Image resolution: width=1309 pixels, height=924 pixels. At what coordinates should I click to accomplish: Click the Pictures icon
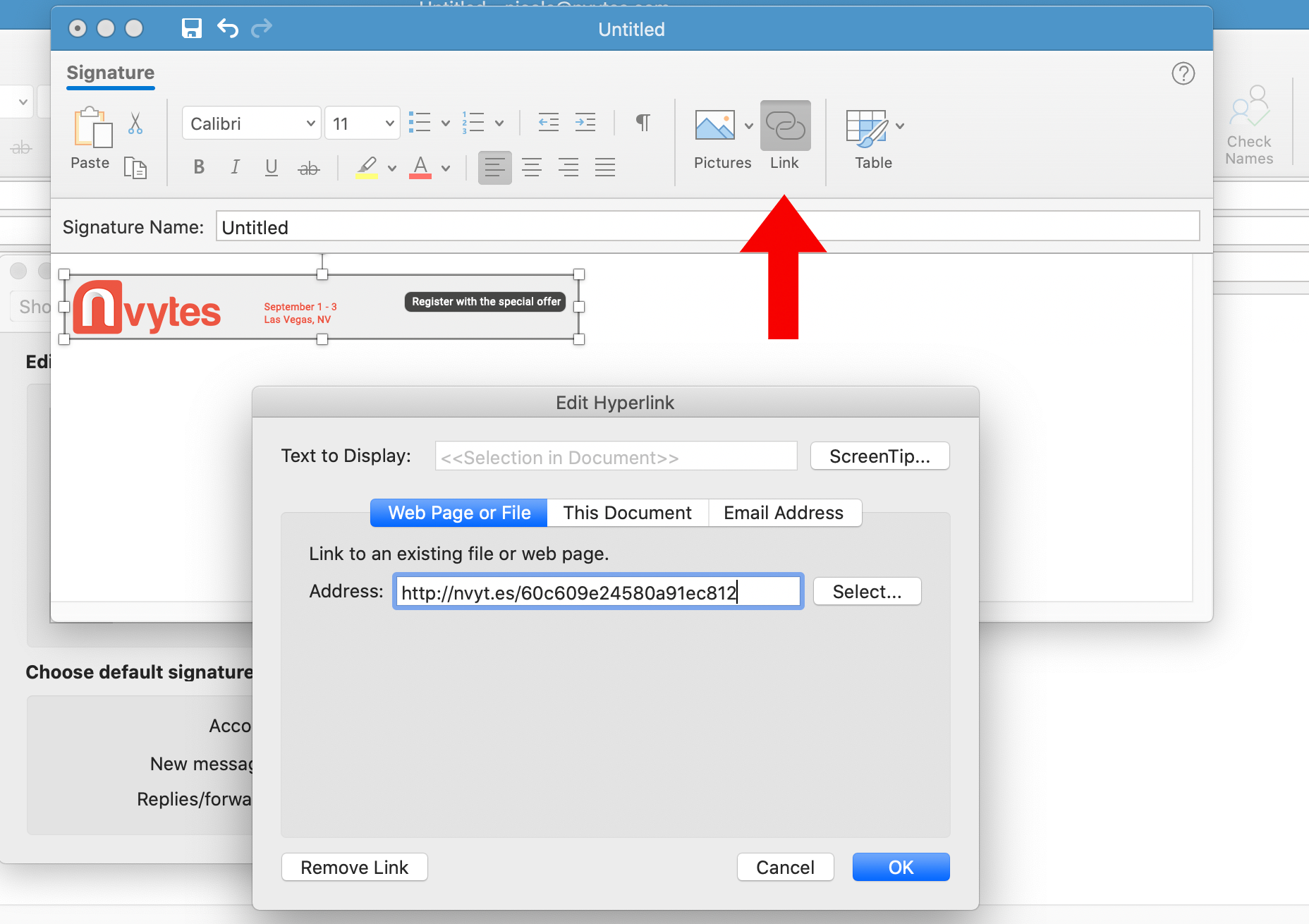point(714,126)
